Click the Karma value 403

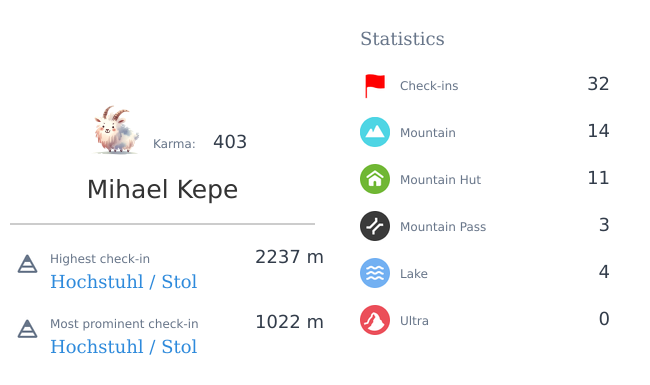[230, 142]
